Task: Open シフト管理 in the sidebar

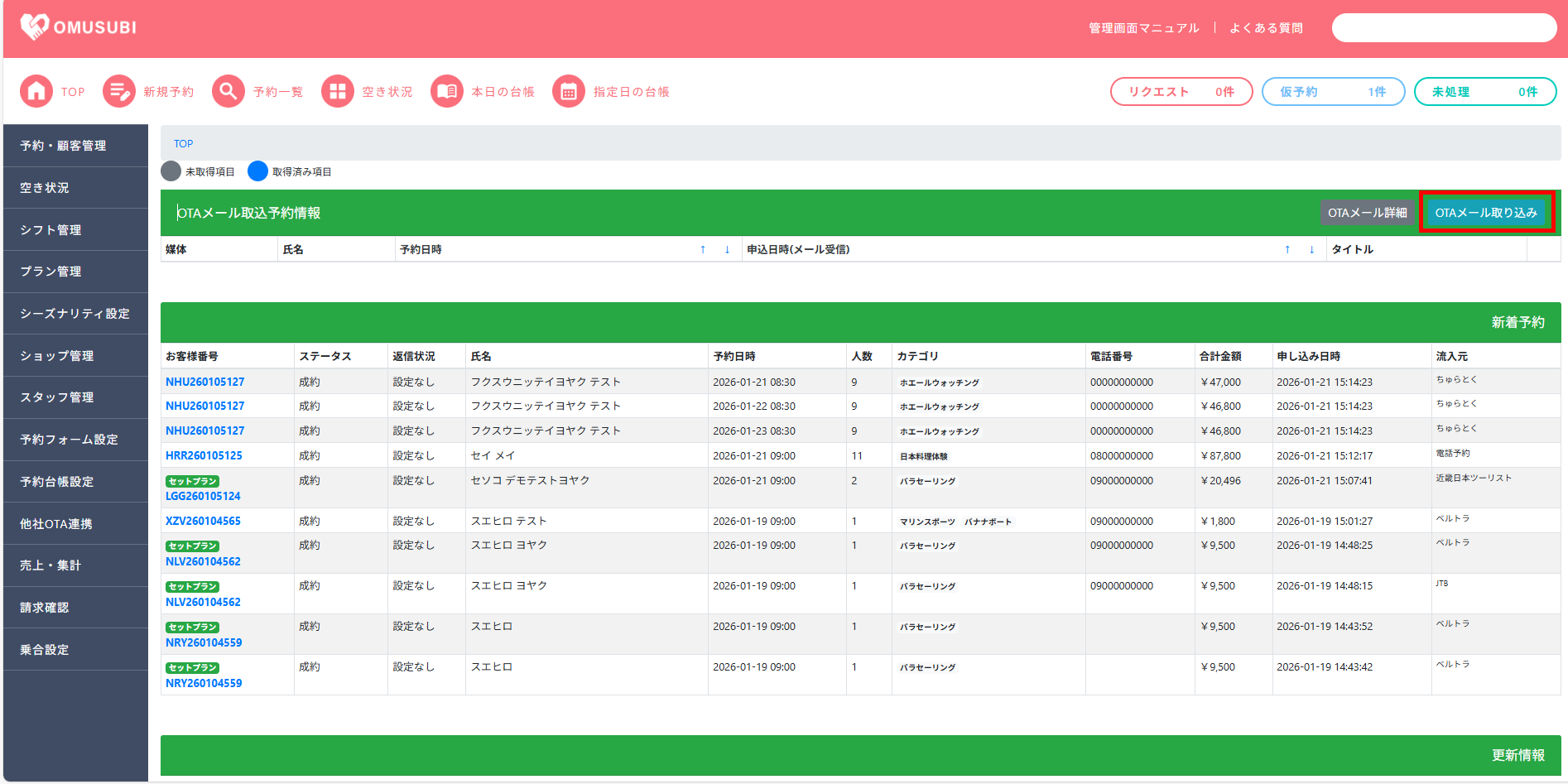Action: (75, 229)
